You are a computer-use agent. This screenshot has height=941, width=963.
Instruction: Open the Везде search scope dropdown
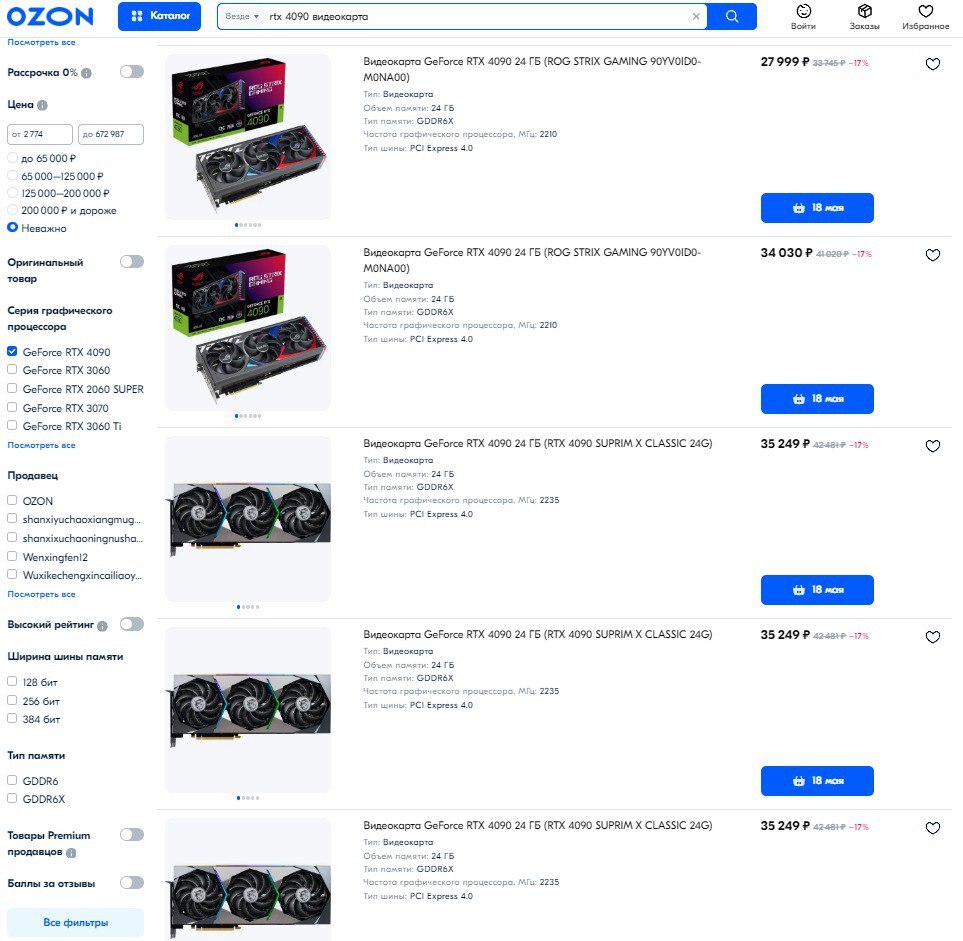tap(242, 17)
